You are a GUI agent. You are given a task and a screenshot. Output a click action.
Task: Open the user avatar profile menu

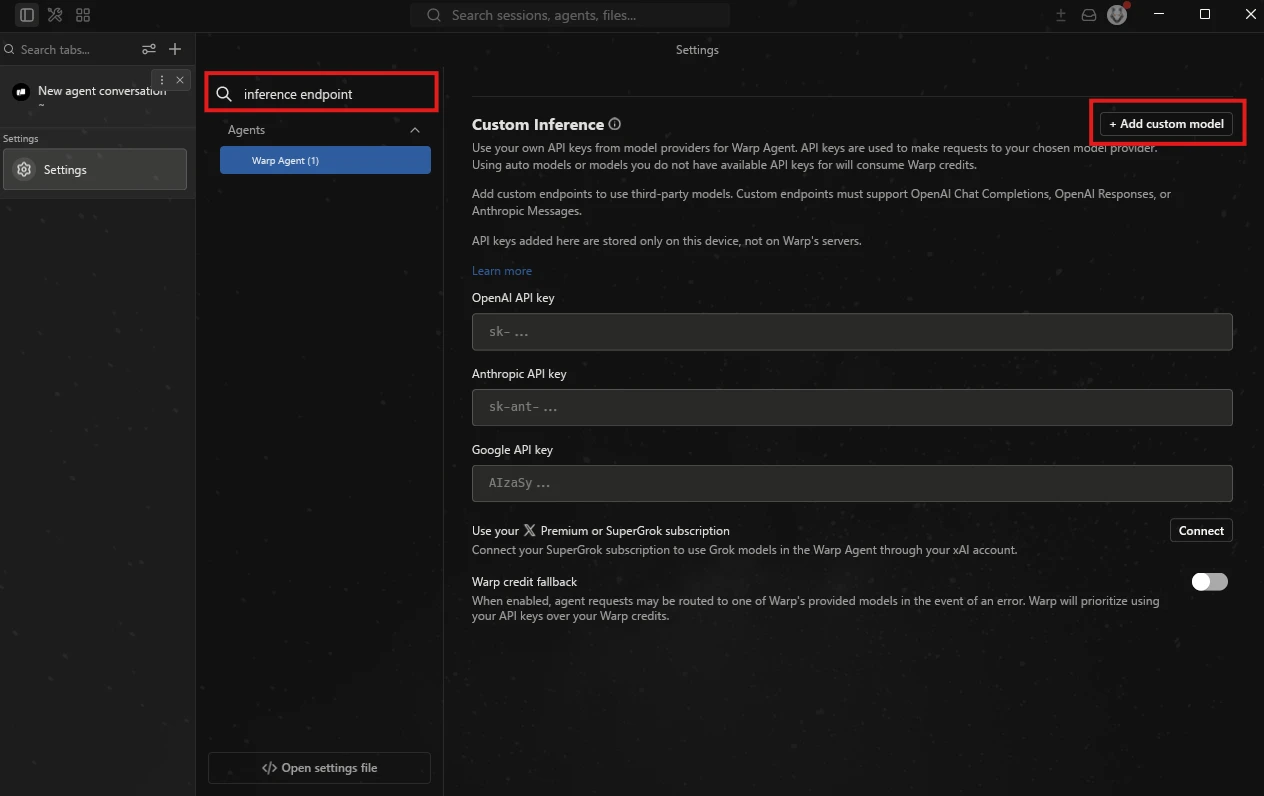(x=1117, y=15)
